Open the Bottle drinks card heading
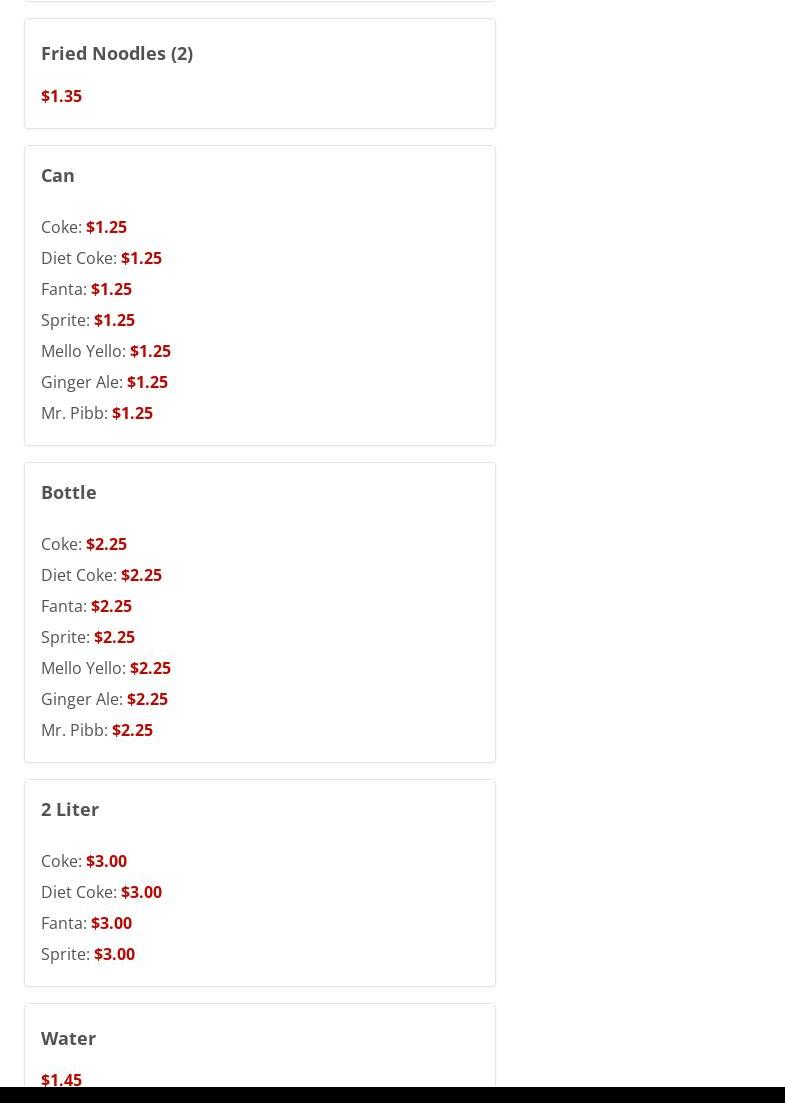 pos(68,492)
